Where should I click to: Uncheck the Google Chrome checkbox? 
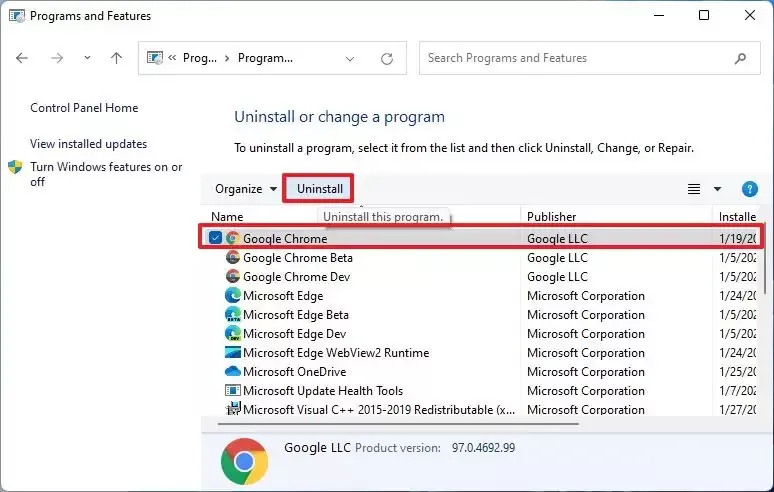[216, 238]
